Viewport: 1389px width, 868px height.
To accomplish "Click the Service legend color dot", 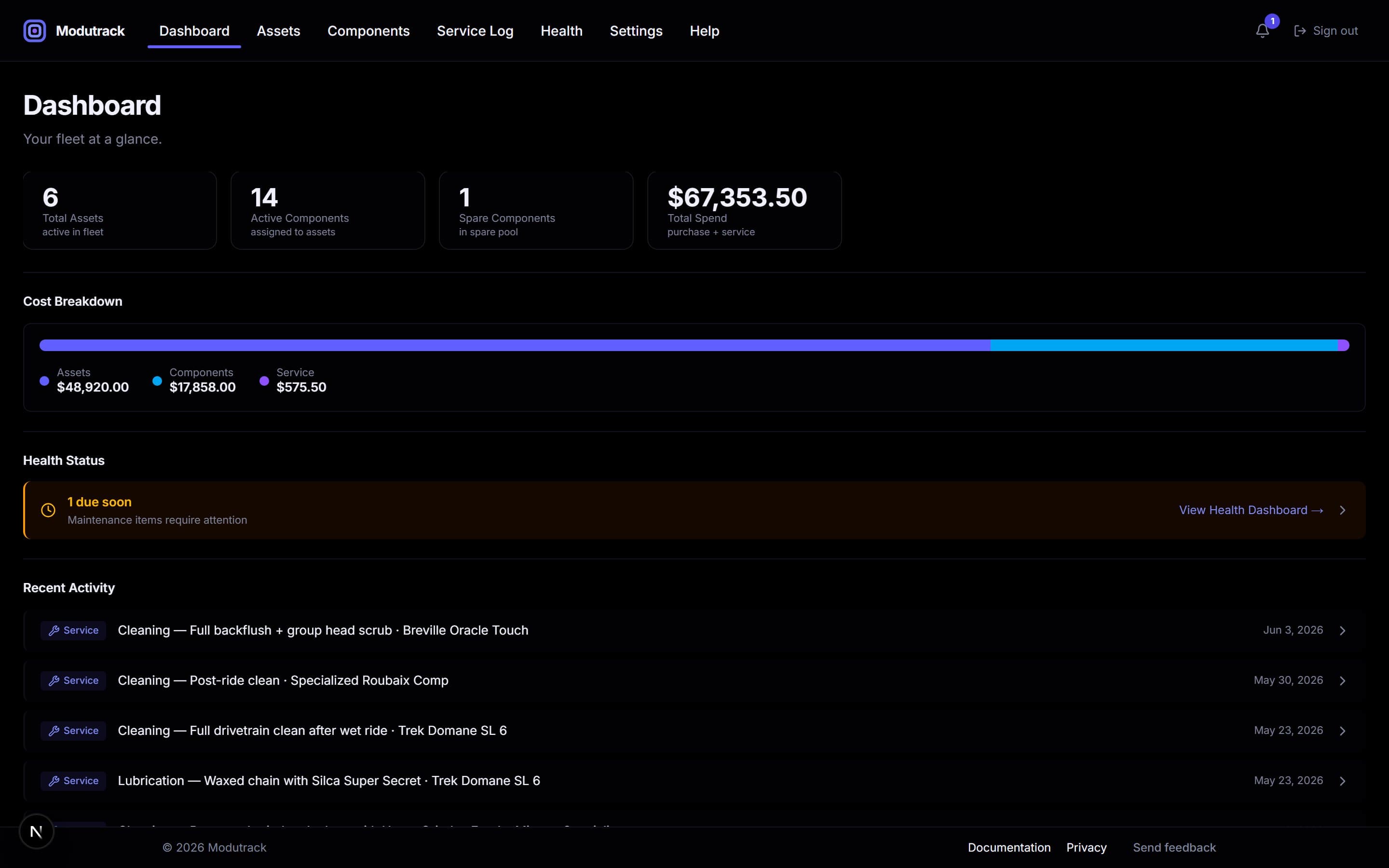I will [x=264, y=380].
